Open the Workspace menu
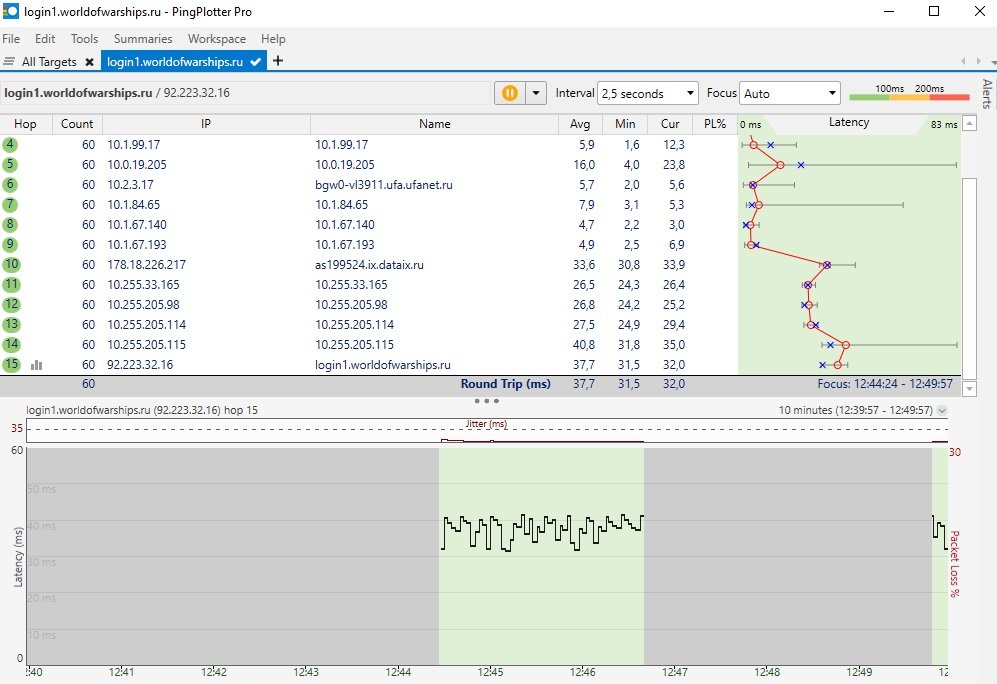This screenshot has height=684, width=997. click(x=217, y=39)
